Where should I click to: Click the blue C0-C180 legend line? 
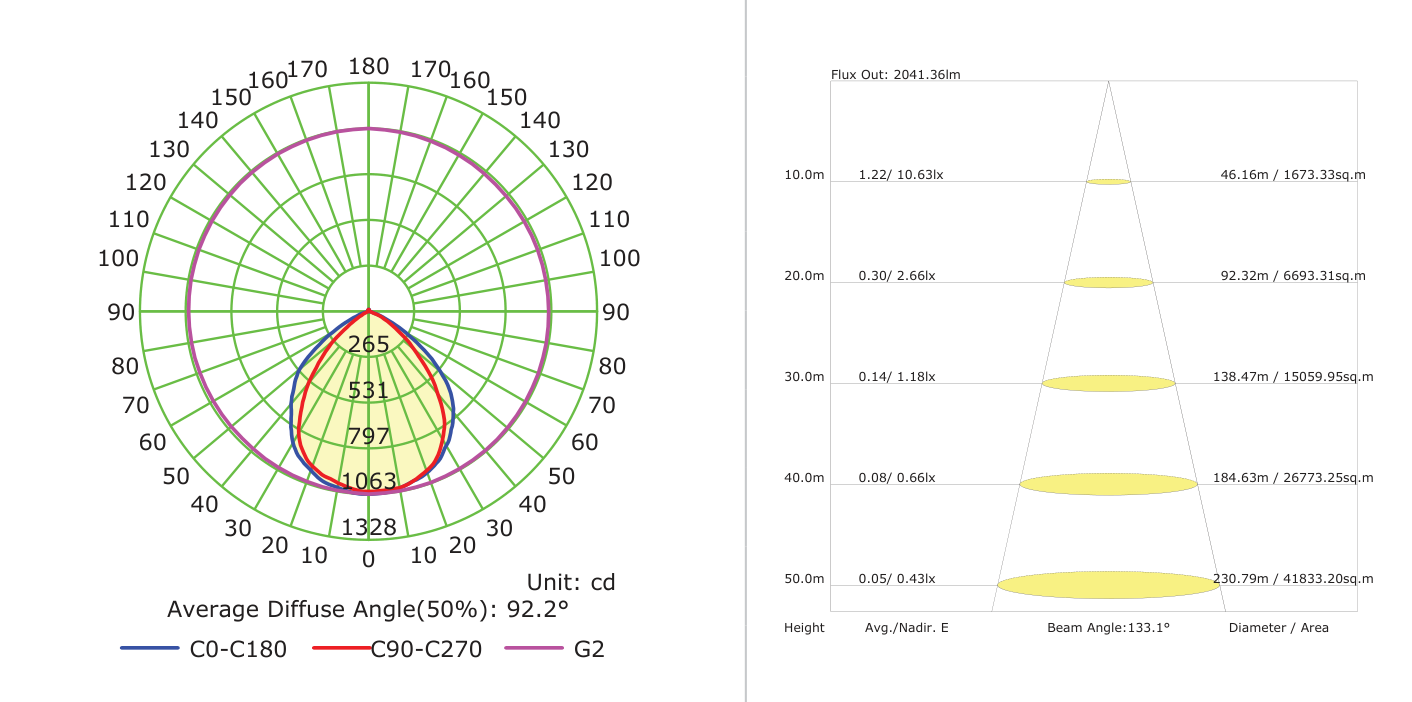[x=150, y=649]
